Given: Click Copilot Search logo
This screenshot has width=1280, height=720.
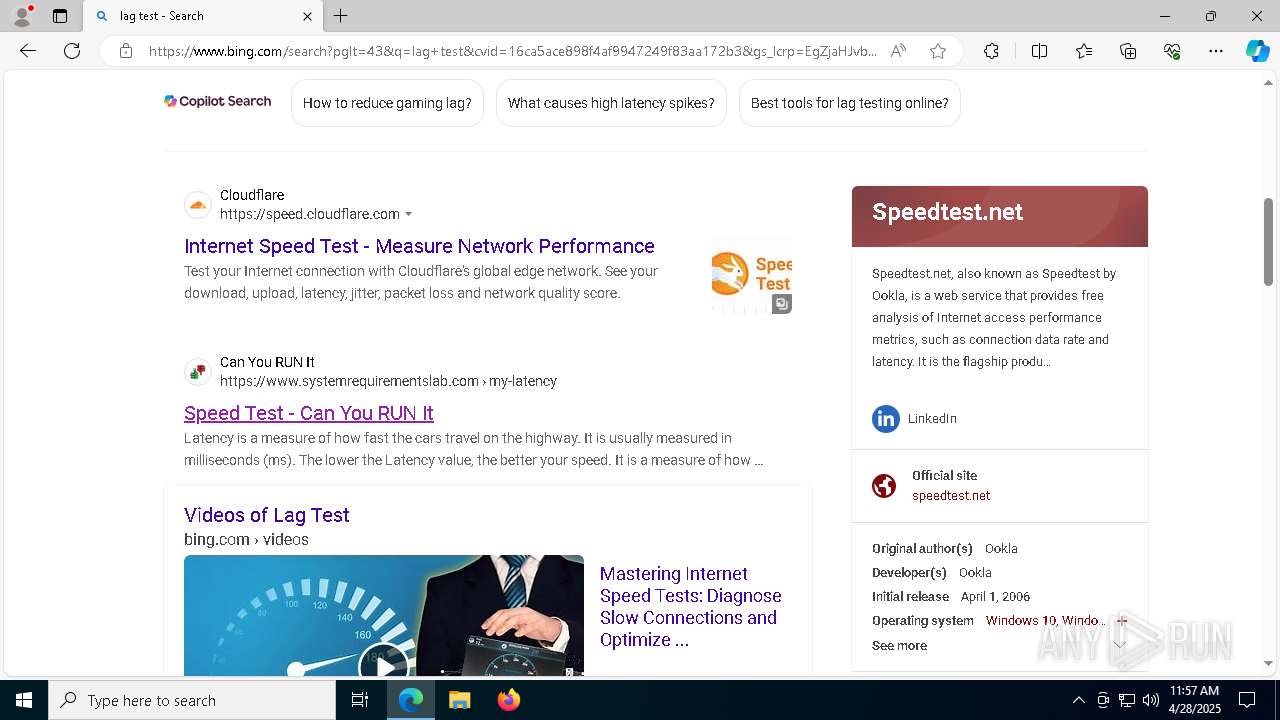Looking at the screenshot, I should click(x=218, y=101).
